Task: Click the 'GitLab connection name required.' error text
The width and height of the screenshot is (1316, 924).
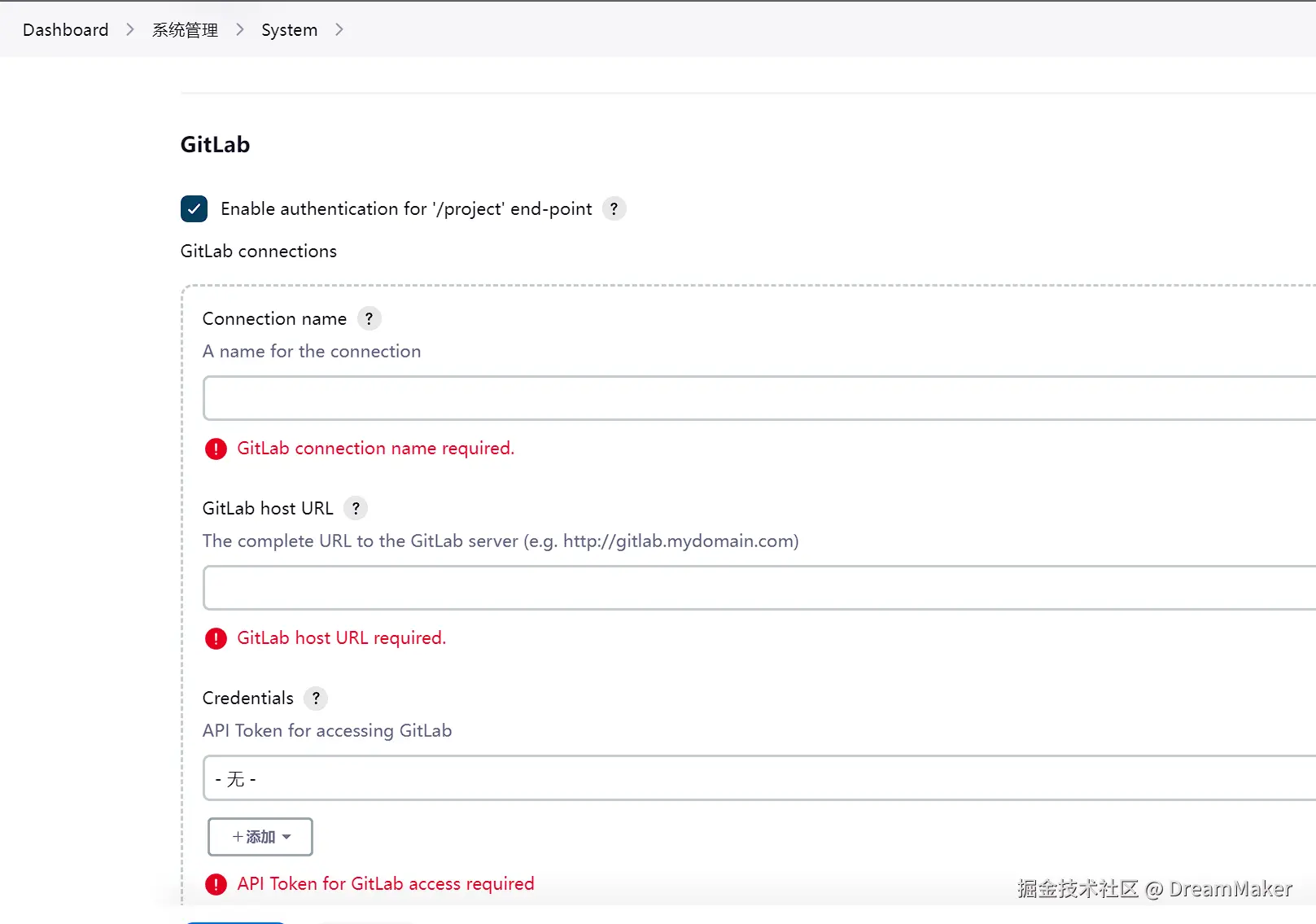Action: coord(375,449)
